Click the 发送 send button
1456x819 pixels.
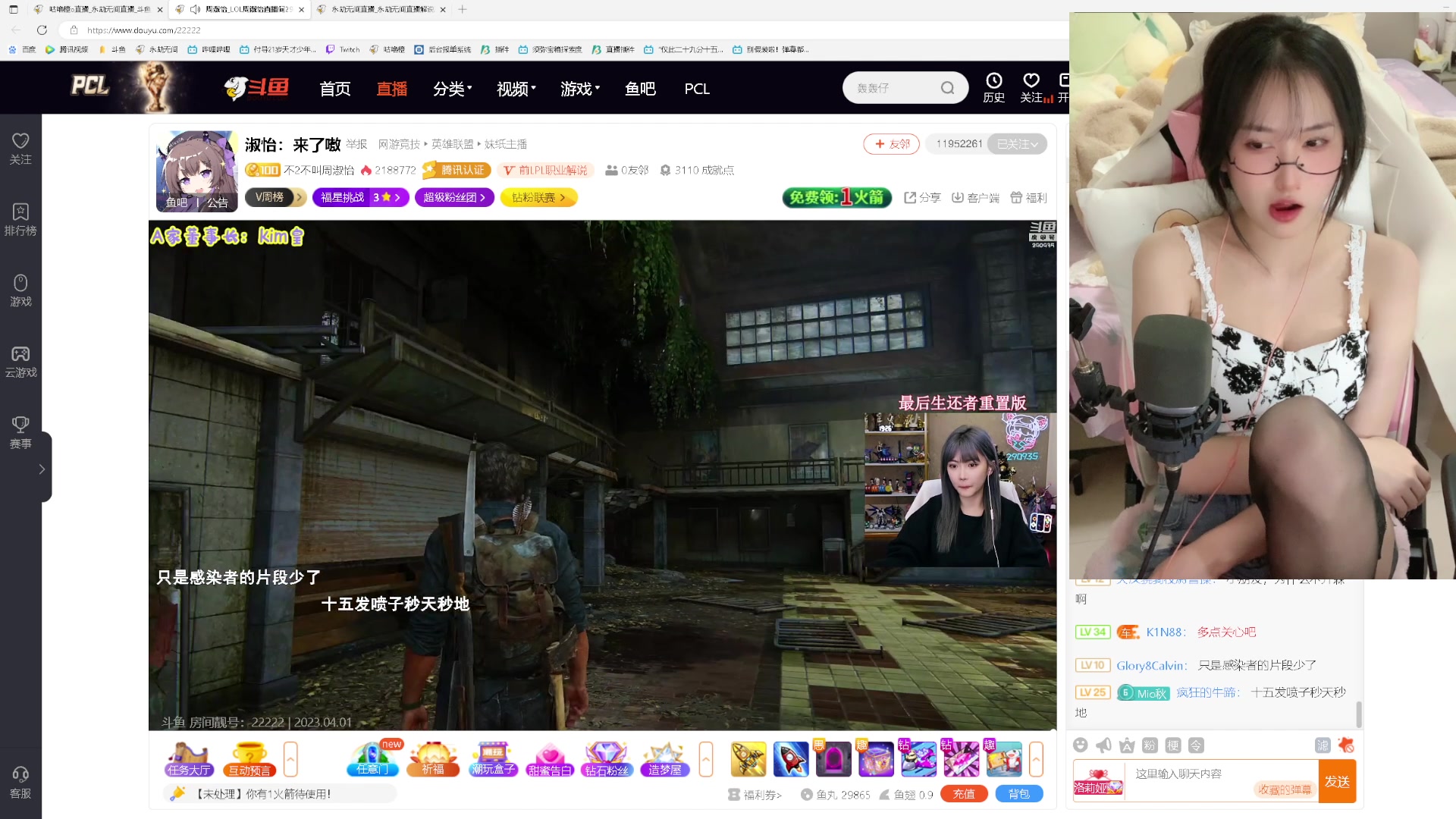[x=1337, y=781]
